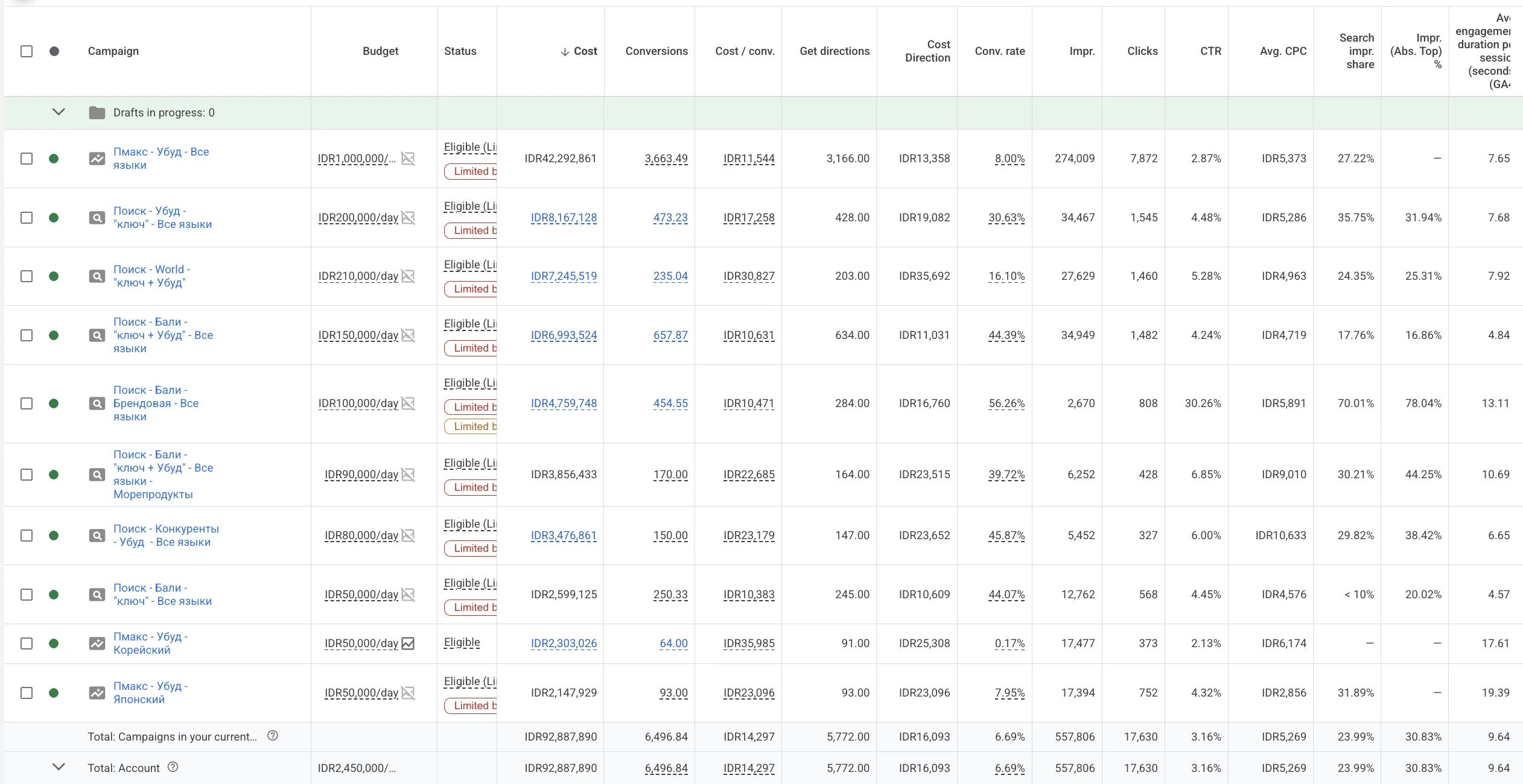This screenshot has width=1523, height=784.
Task: Click budget chart icon beside IDR100,000/day
Action: [409, 403]
